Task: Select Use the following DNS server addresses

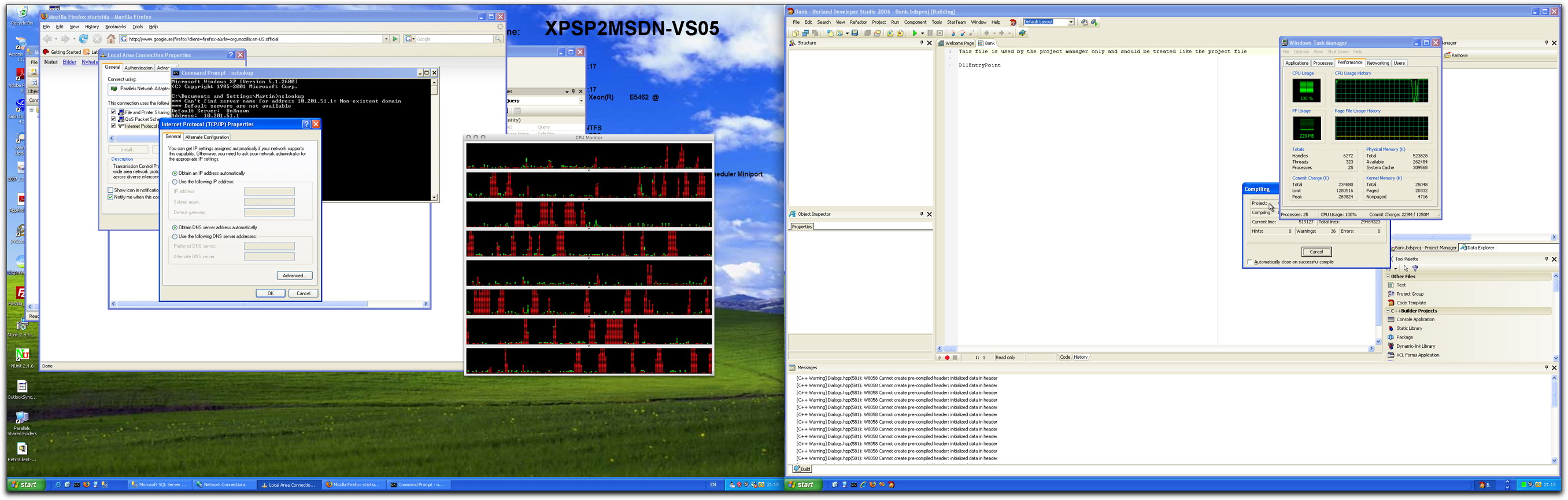Action: 175,236
